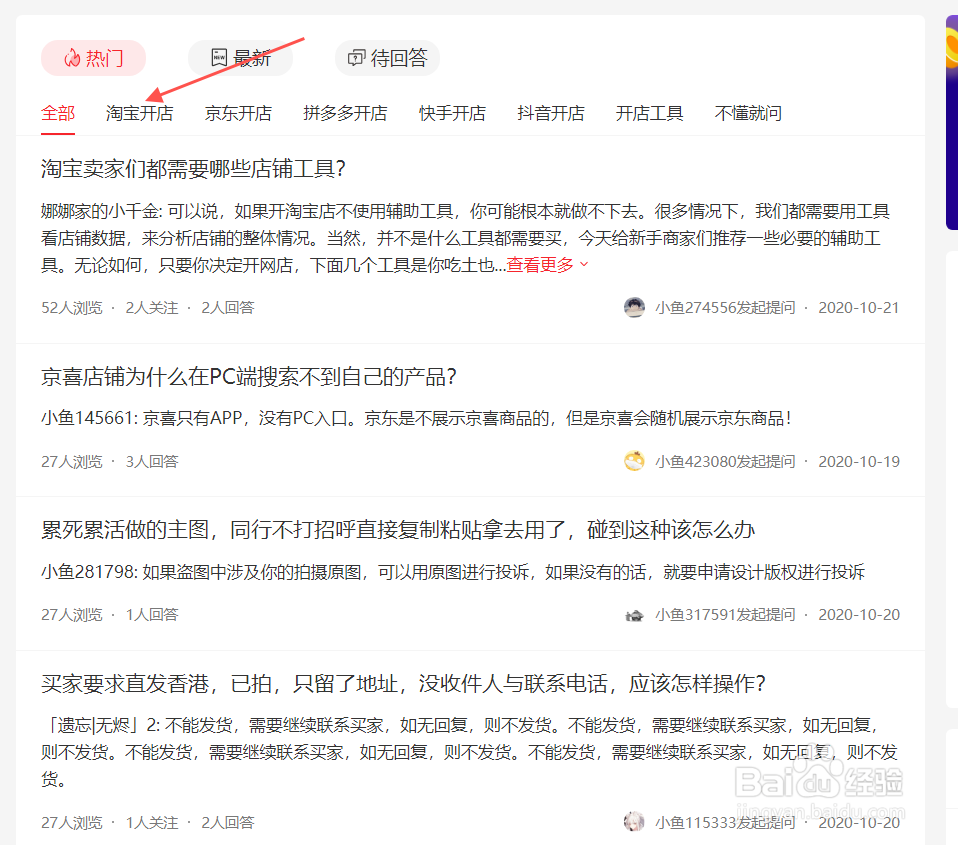This screenshot has width=958, height=845.
Task: Click answer text starting 小鱼145661
Action: (417, 419)
